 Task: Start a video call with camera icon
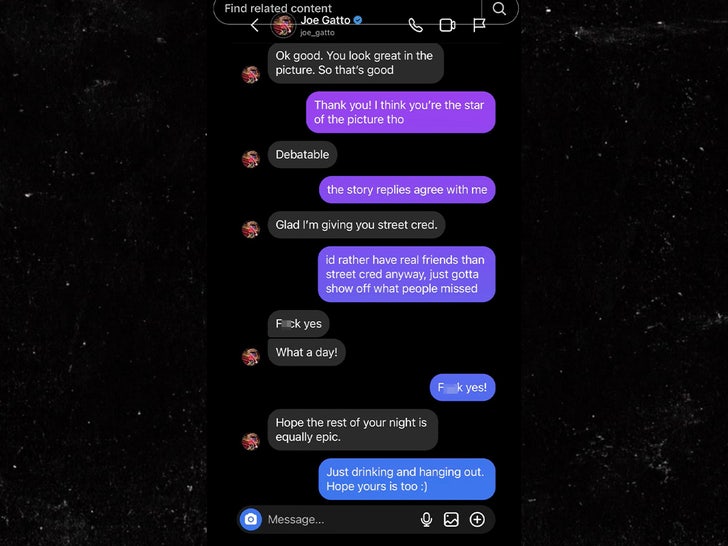(x=447, y=25)
